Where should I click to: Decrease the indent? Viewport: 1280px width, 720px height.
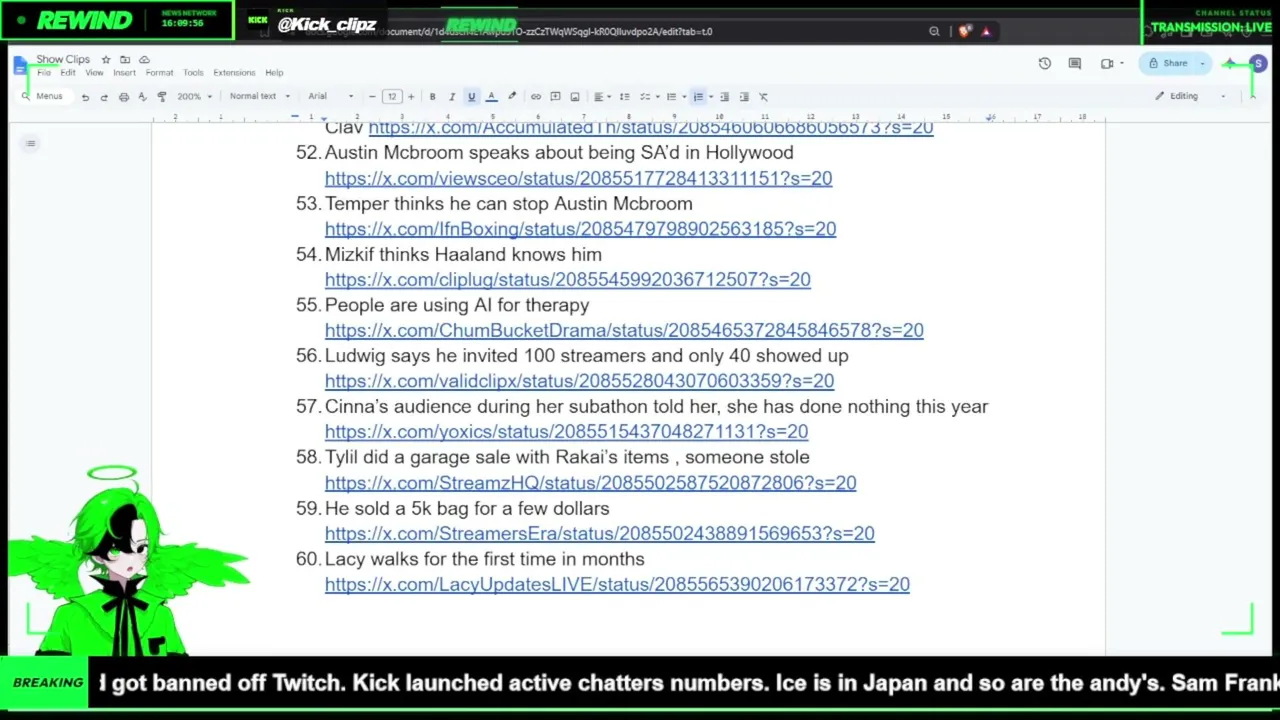click(x=725, y=97)
